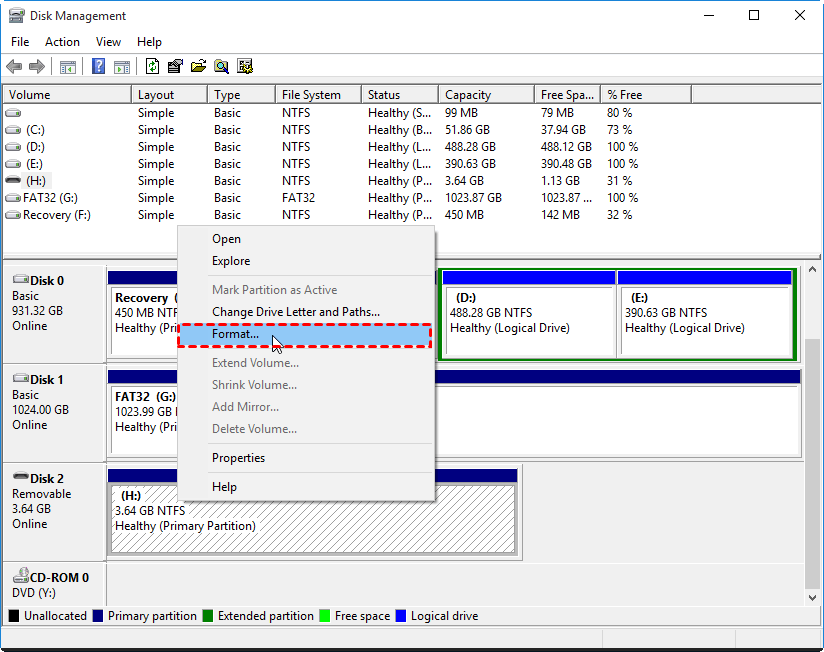Choose Help in the context menu
Viewport: 824px width, 652px height.
[306, 487]
